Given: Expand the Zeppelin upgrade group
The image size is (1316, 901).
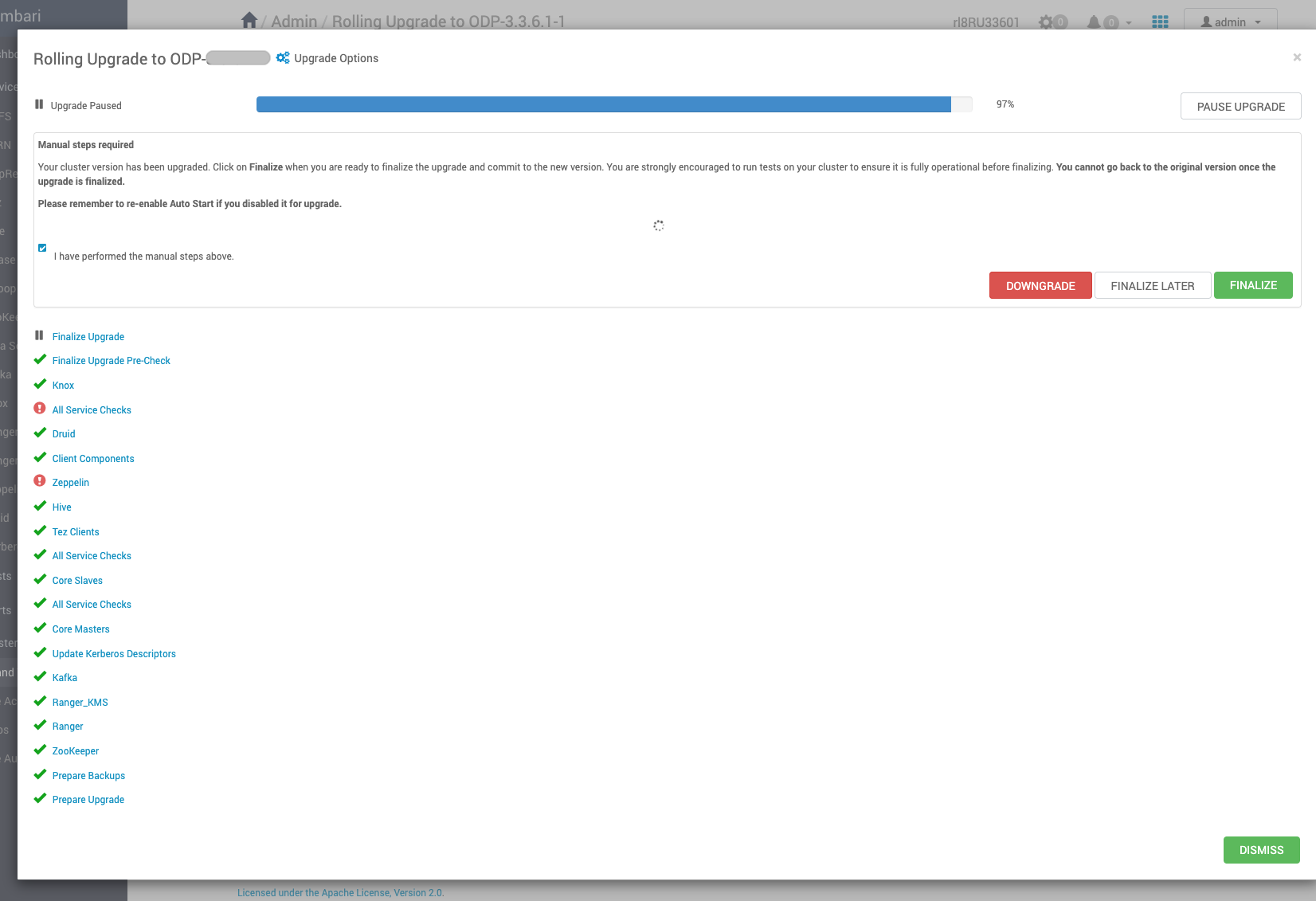Looking at the screenshot, I should [71, 483].
